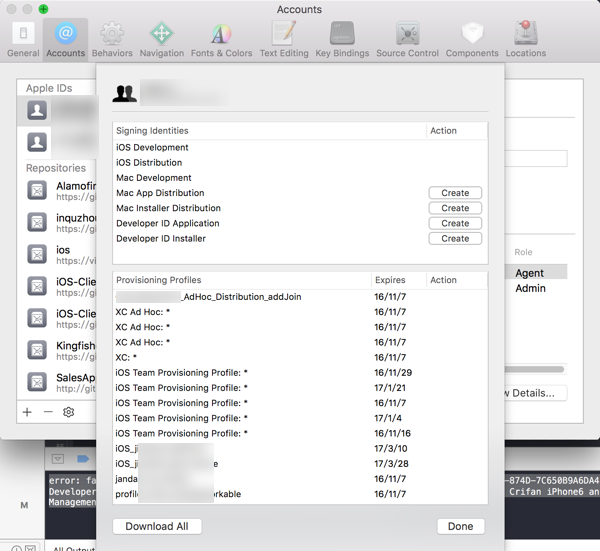Open the account actions gear menu
The width and height of the screenshot is (600, 551).
pyautogui.click(x=68, y=412)
